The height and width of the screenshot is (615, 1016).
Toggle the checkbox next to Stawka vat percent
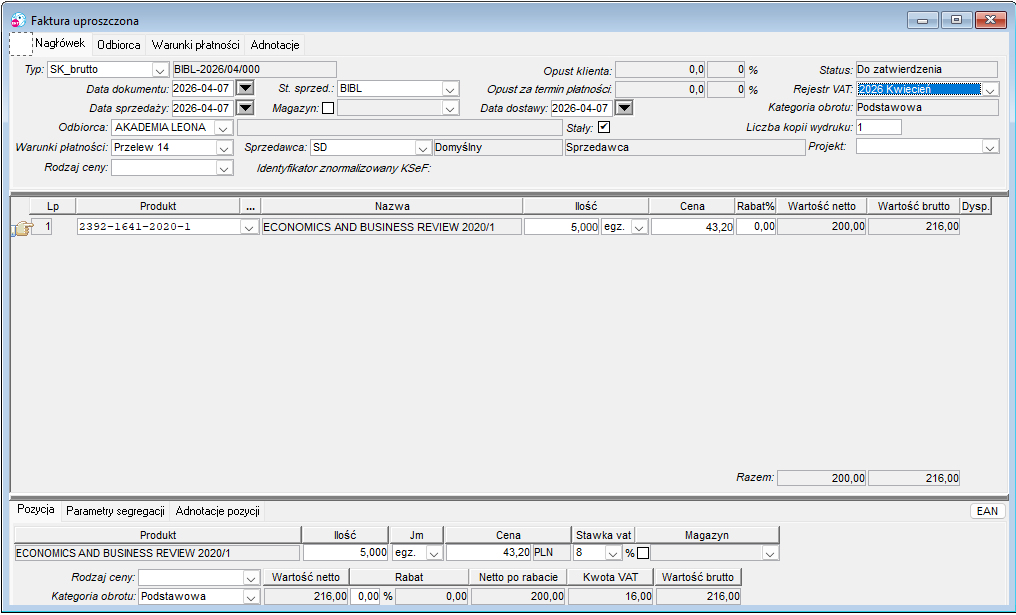coord(643,553)
